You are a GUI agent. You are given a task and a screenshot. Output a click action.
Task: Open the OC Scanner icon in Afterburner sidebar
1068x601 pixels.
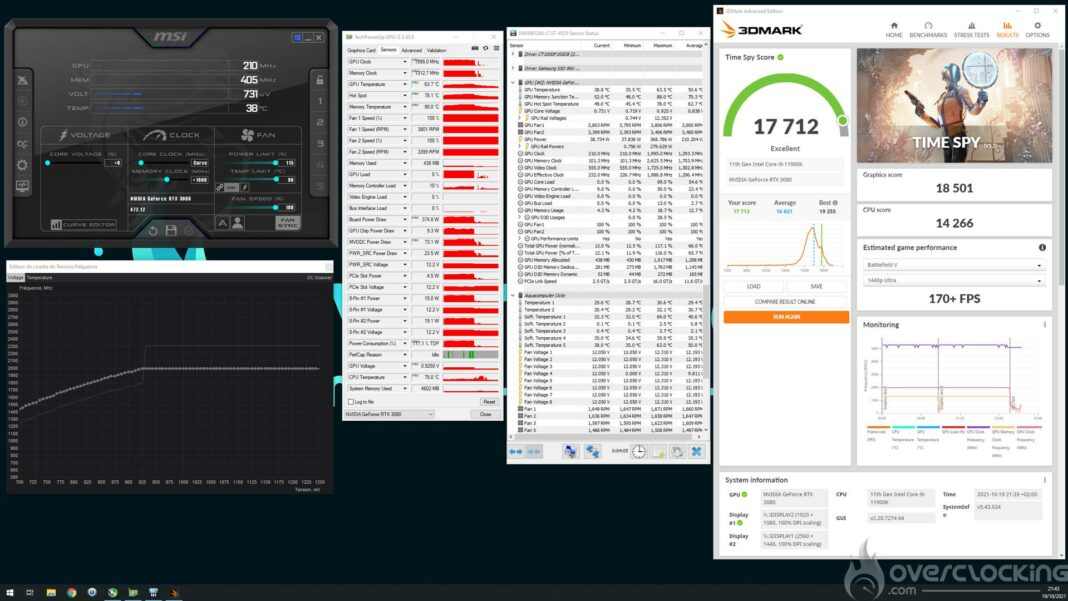point(22,144)
